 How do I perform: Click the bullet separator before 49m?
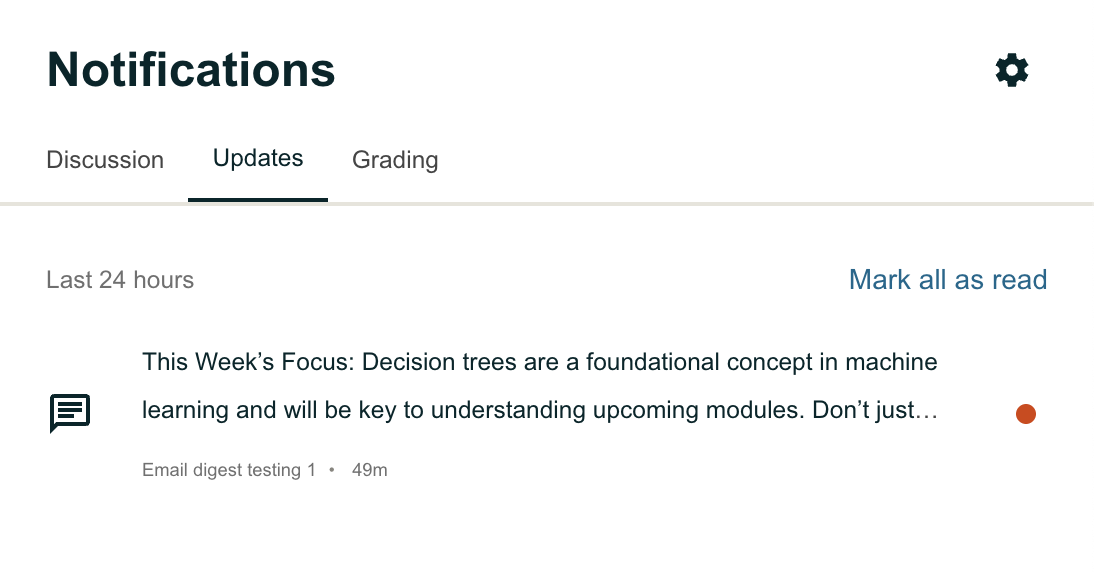[332, 470]
